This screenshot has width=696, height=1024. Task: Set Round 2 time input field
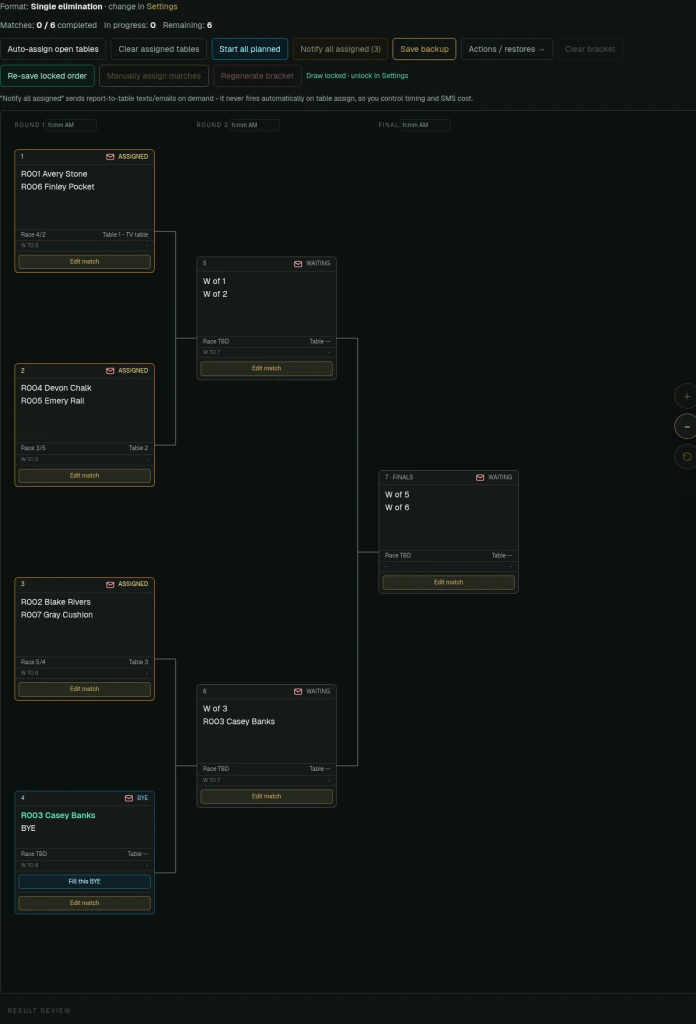[254, 125]
